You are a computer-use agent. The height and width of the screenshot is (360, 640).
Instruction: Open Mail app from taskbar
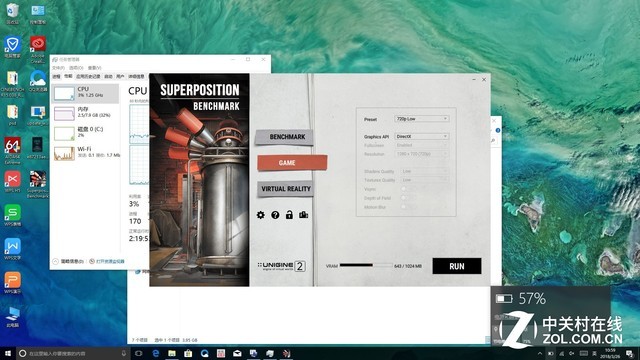pyautogui.click(x=237, y=353)
